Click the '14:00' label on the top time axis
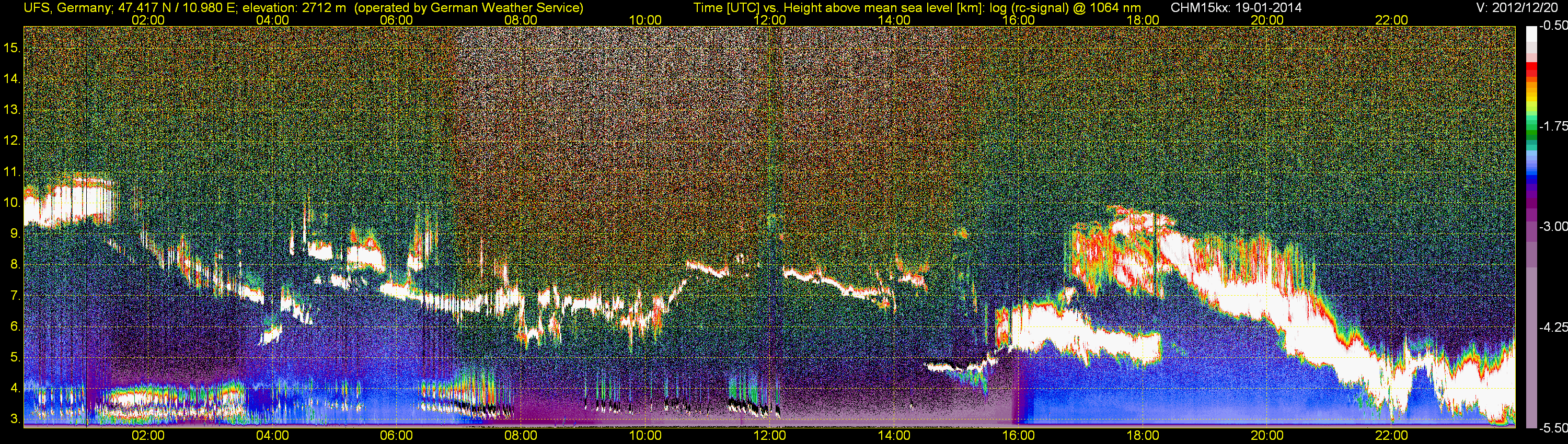1568x444 pixels. (894, 20)
